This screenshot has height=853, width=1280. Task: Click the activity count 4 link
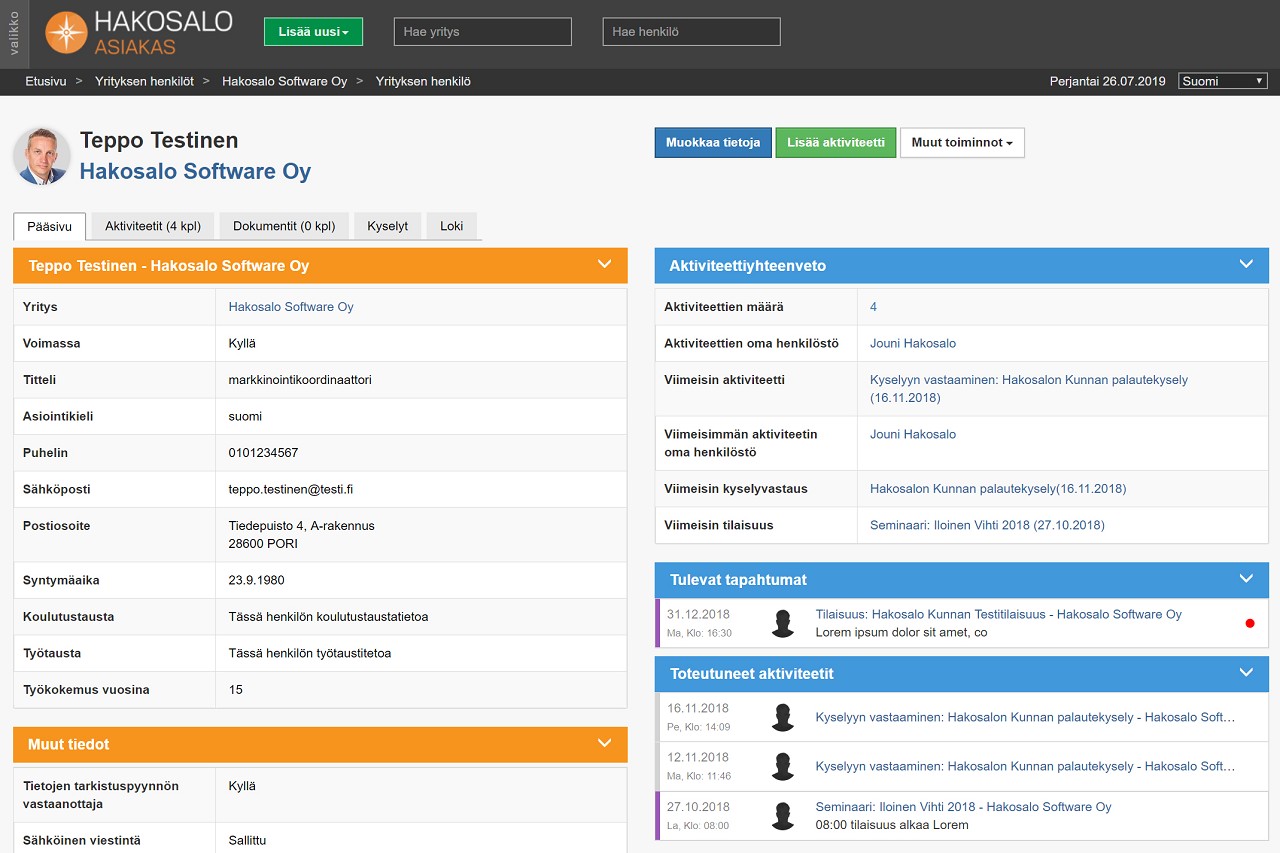873,307
